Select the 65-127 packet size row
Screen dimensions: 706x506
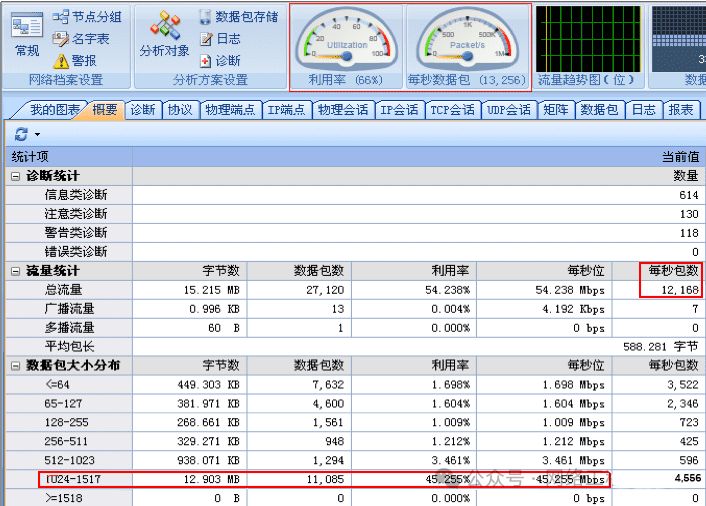click(x=353, y=403)
